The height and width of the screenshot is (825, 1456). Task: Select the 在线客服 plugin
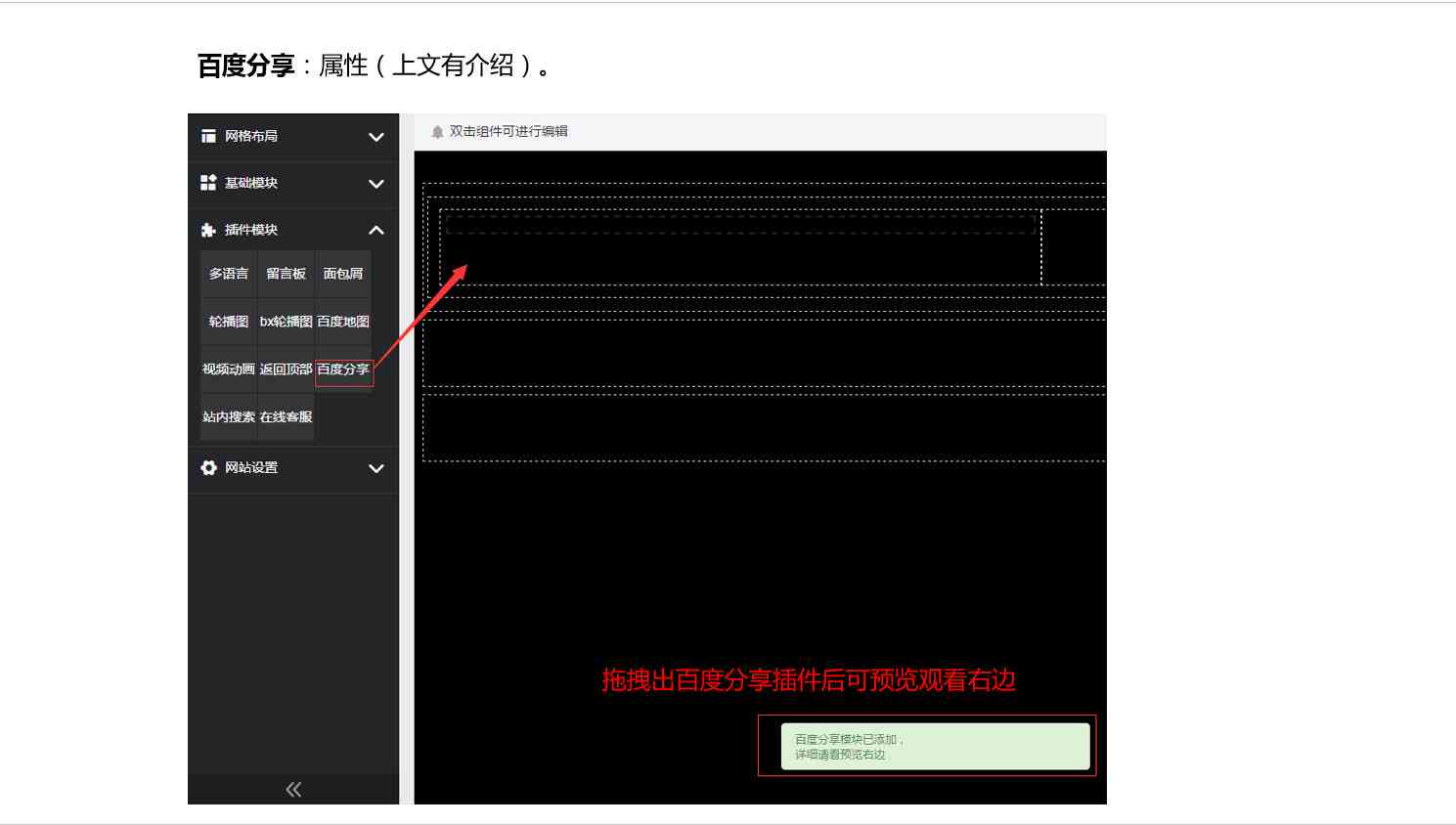(287, 417)
